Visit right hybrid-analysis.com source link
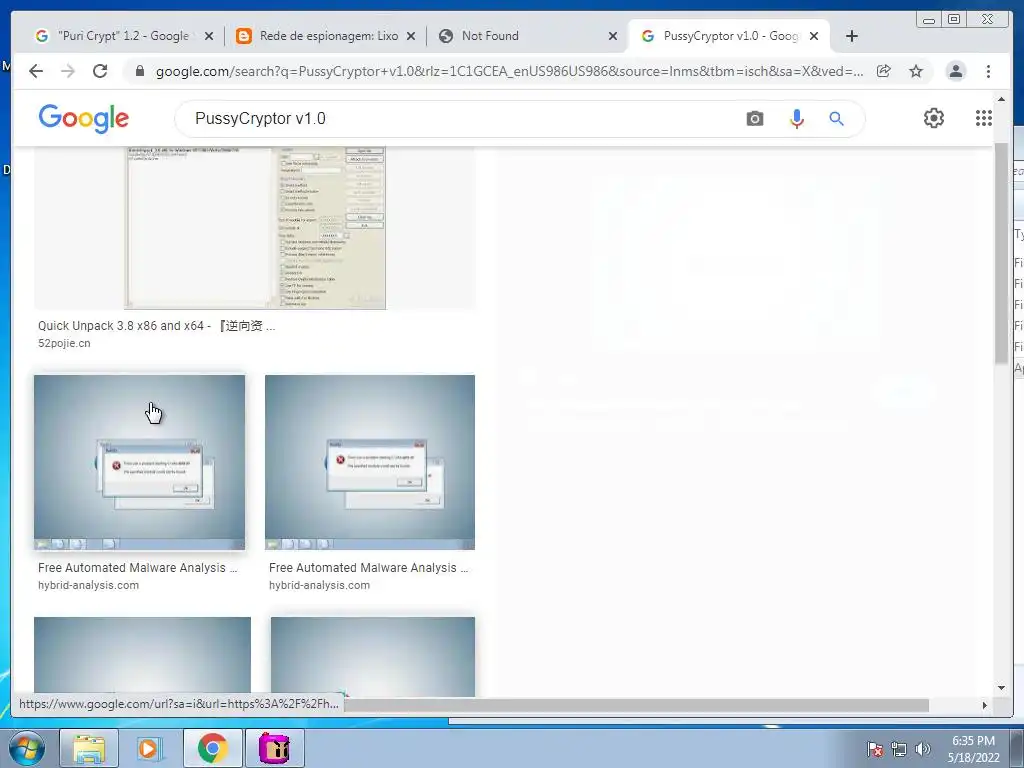Screen dimensions: 1024x768 (x=319, y=585)
